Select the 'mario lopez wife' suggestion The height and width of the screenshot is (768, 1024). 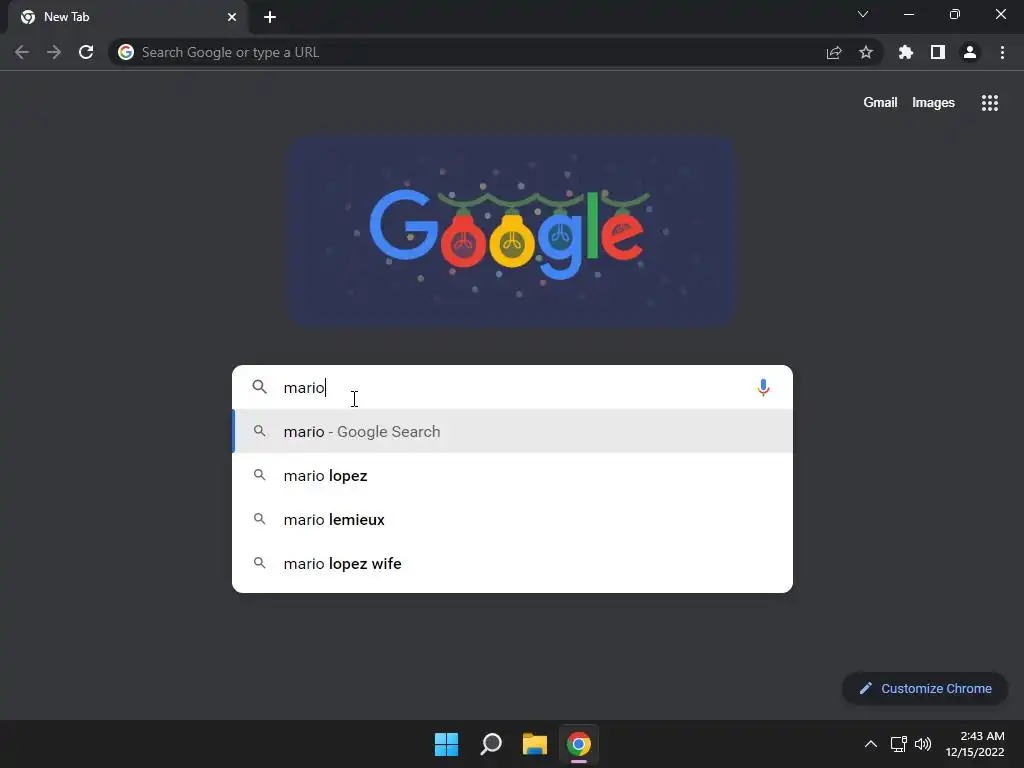513,563
